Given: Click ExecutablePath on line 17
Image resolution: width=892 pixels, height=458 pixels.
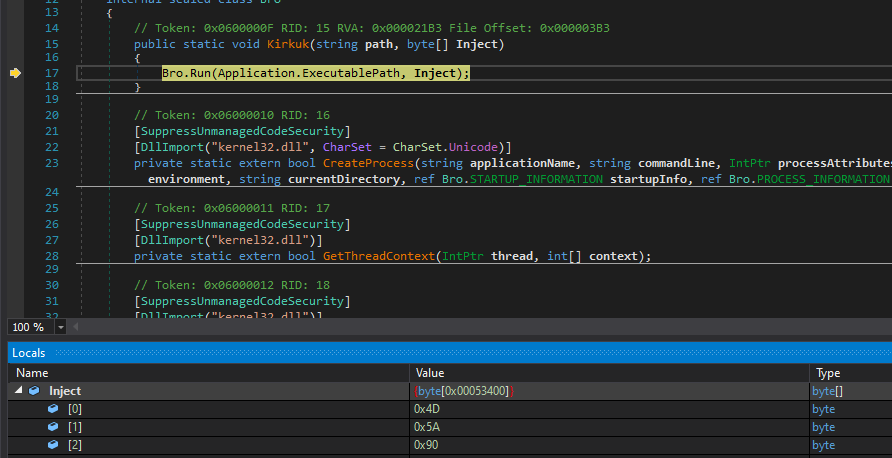Looking at the screenshot, I should [354, 73].
